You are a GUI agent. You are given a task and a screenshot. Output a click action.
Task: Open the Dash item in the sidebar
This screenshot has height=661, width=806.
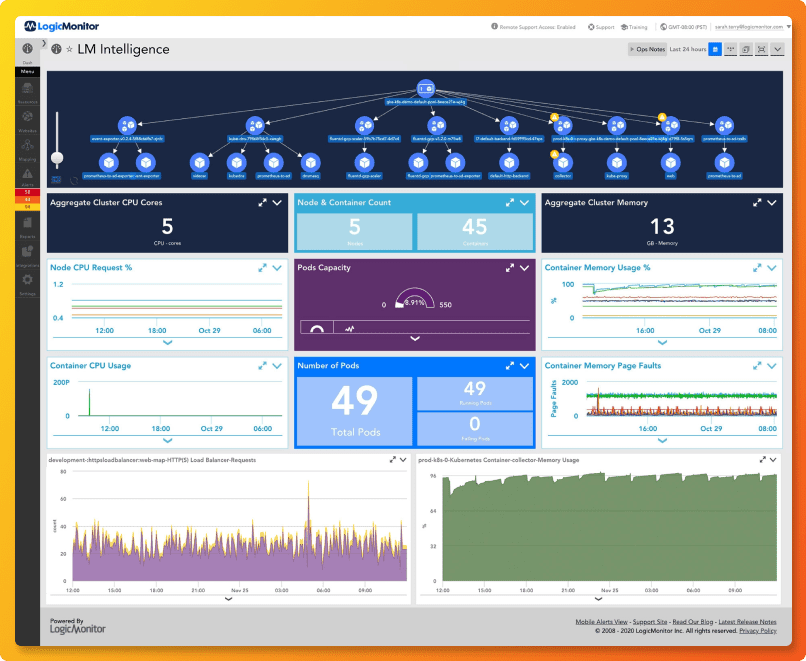pos(27,52)
